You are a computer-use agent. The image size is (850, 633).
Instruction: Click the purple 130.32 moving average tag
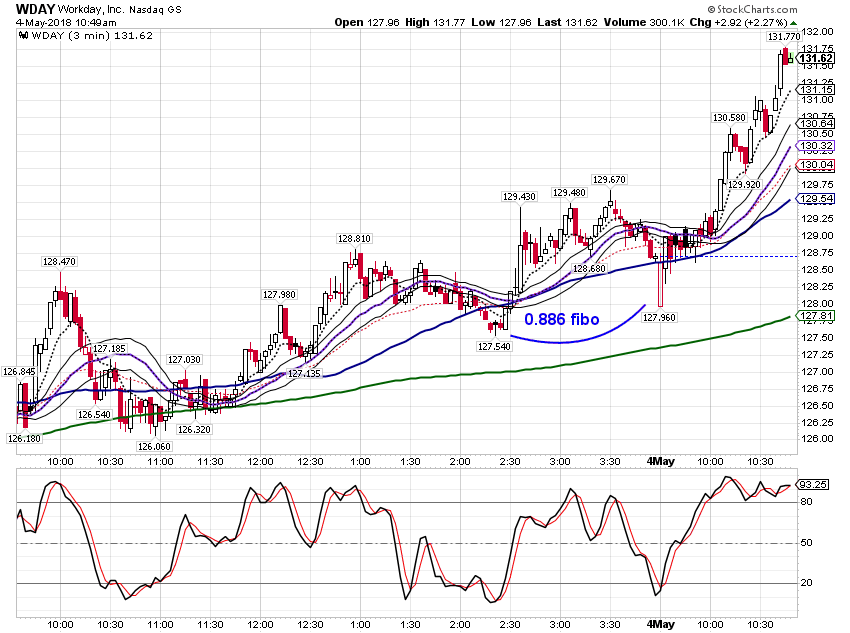pyautogui.click(x=815, y=146)
